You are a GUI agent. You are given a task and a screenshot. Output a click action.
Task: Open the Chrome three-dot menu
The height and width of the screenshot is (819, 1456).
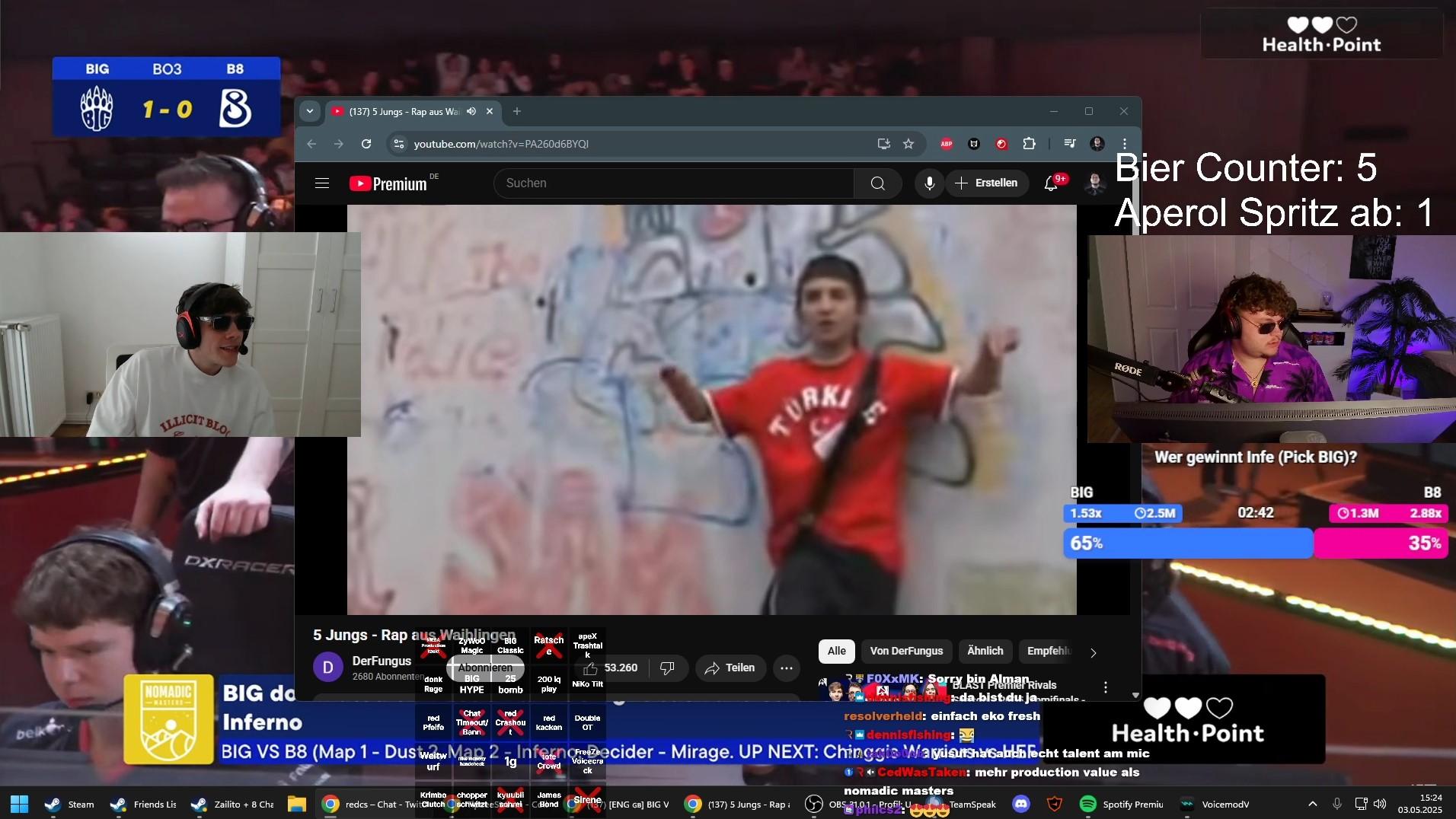pos(1125,144)
